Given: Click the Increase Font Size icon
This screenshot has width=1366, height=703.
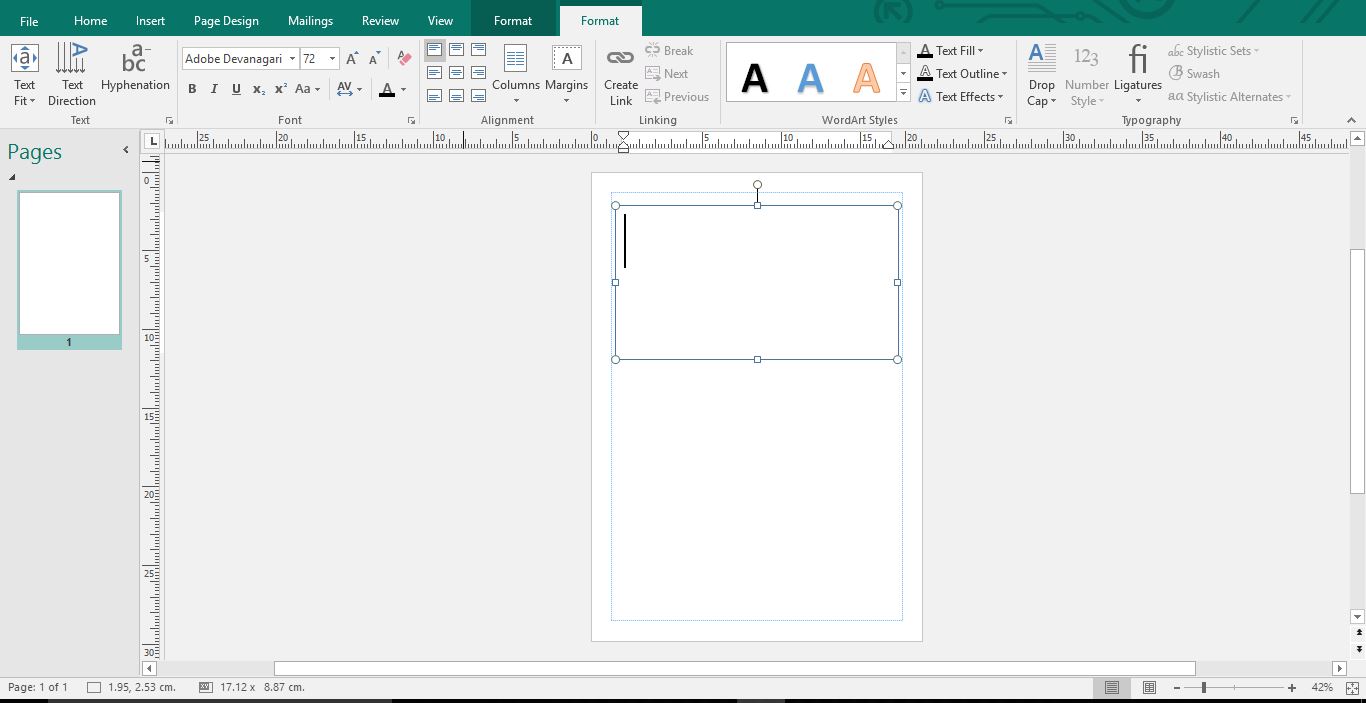Looking at the screenshot, I should click(352, 59).
